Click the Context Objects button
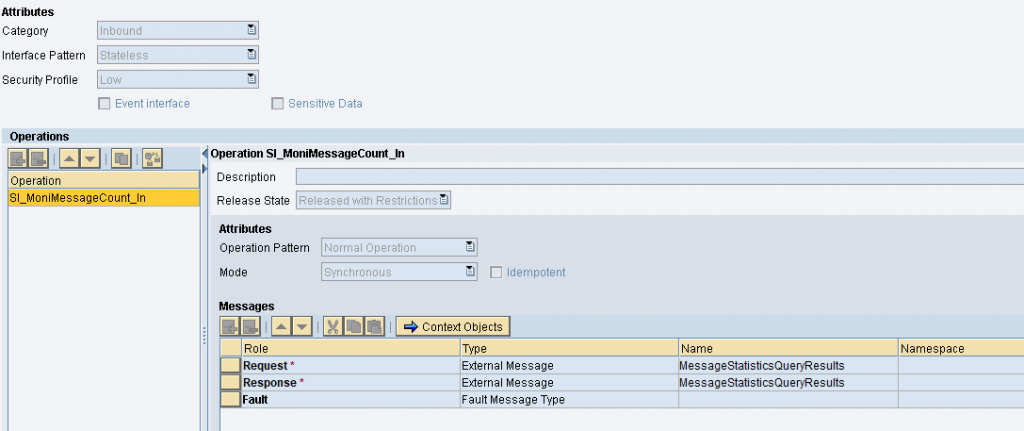 453,327
